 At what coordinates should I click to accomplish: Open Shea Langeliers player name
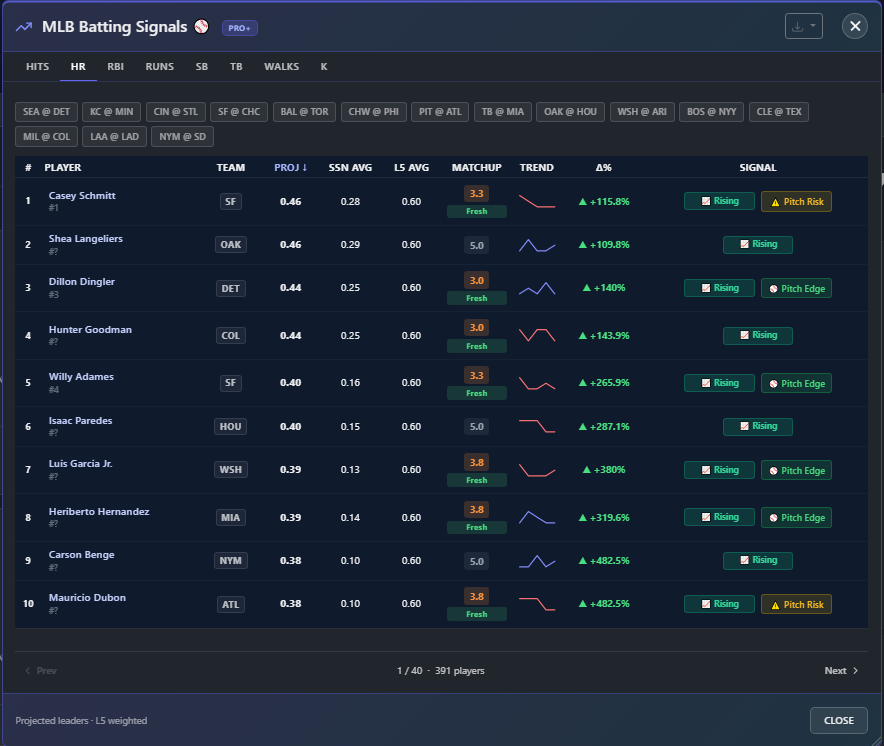86,239
